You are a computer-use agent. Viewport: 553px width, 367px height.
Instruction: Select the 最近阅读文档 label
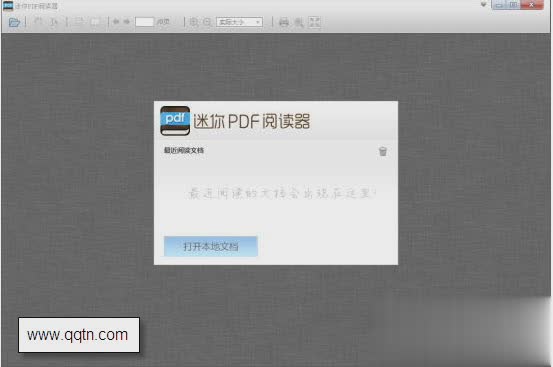(184, 151)
